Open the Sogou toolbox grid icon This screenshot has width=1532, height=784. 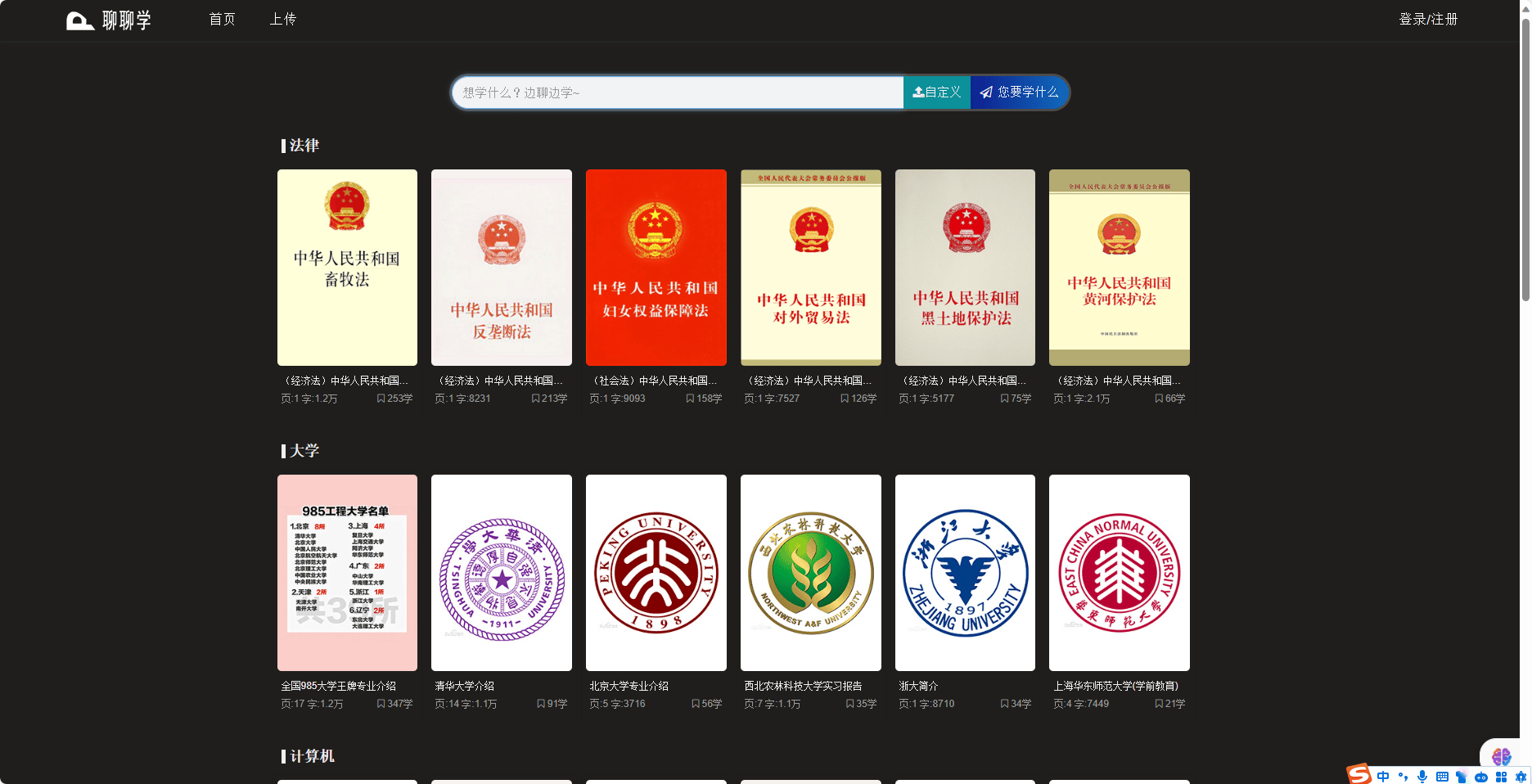[x=1502, y=776]
